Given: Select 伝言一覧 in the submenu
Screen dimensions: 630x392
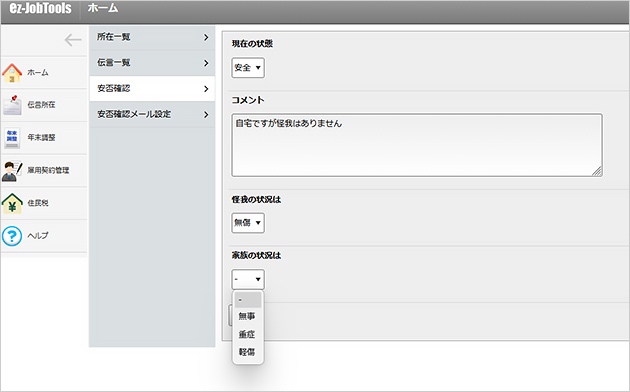Looking at the screenshot, I should pyautogui.click(x=152, y=63).
